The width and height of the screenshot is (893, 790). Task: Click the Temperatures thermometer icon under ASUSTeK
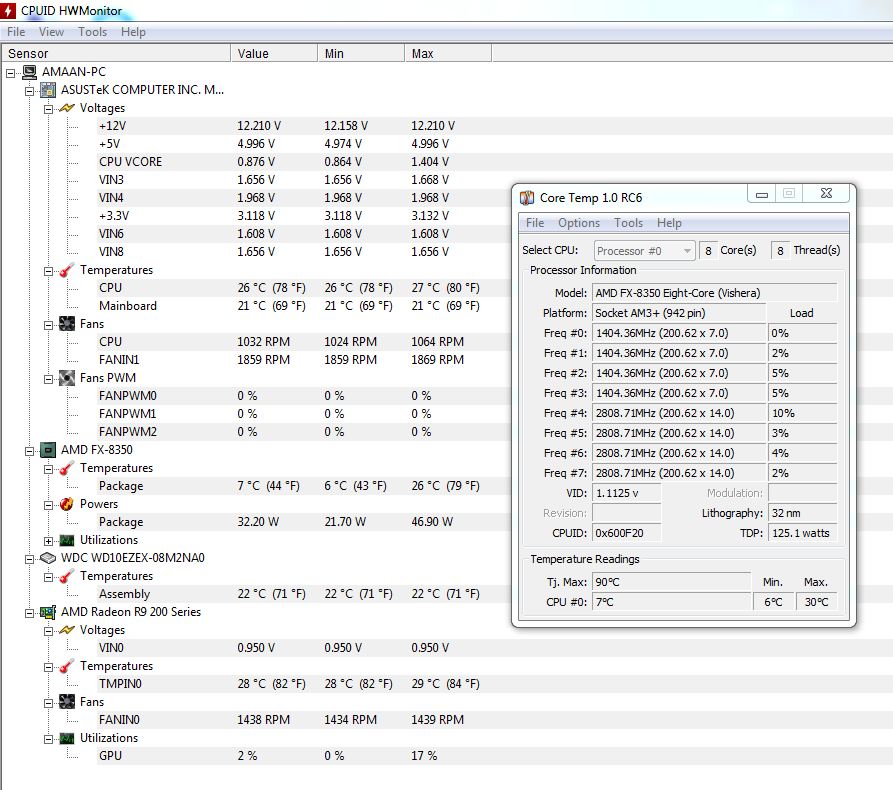pos(67,270)
